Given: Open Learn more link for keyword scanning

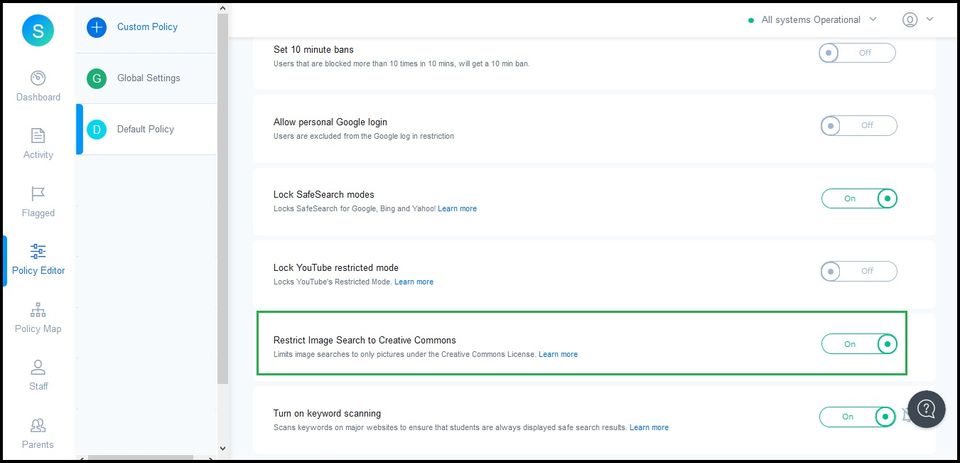Looking at the screenshot, I should (x=649, y=428).
